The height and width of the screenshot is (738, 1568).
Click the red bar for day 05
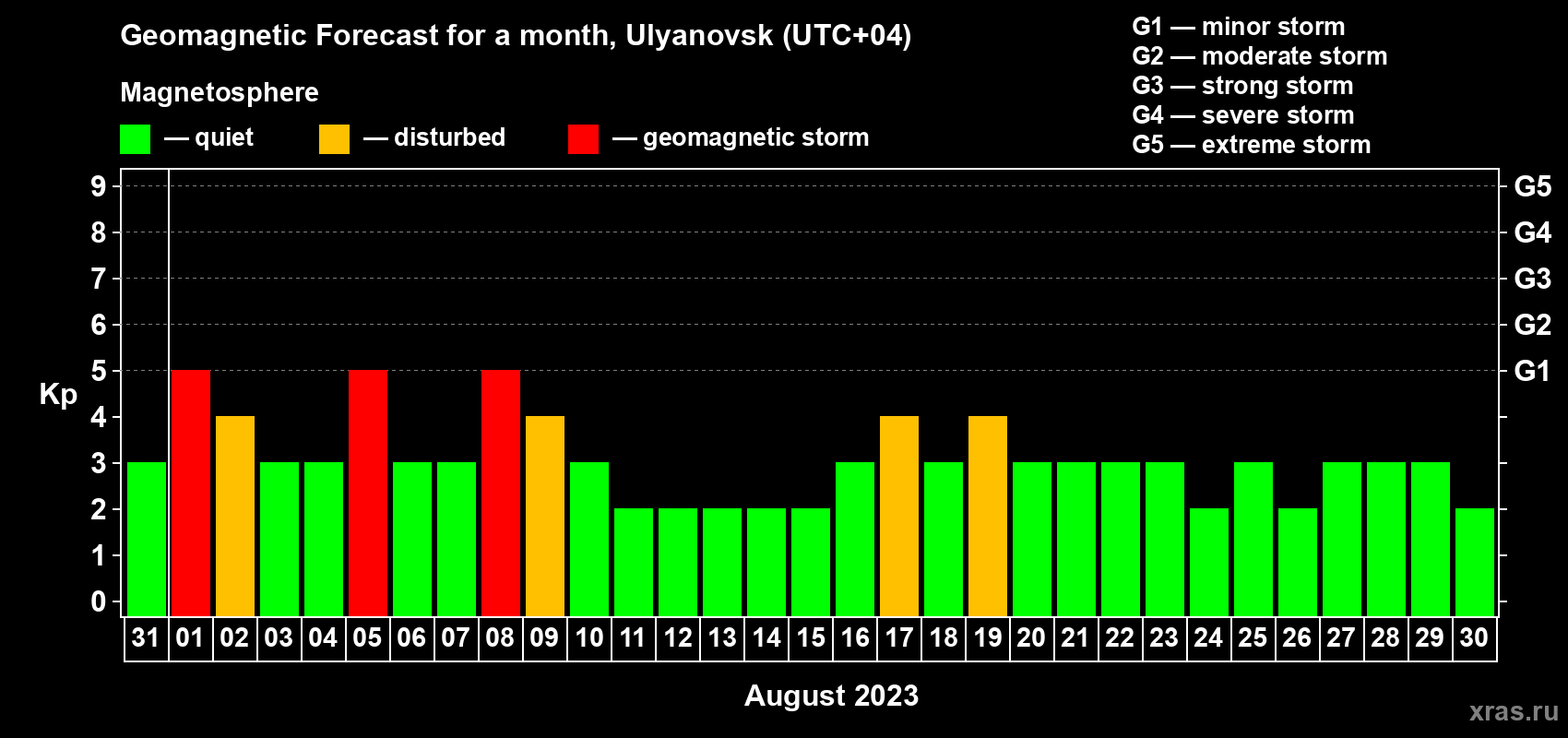click(x=368, y=493)
